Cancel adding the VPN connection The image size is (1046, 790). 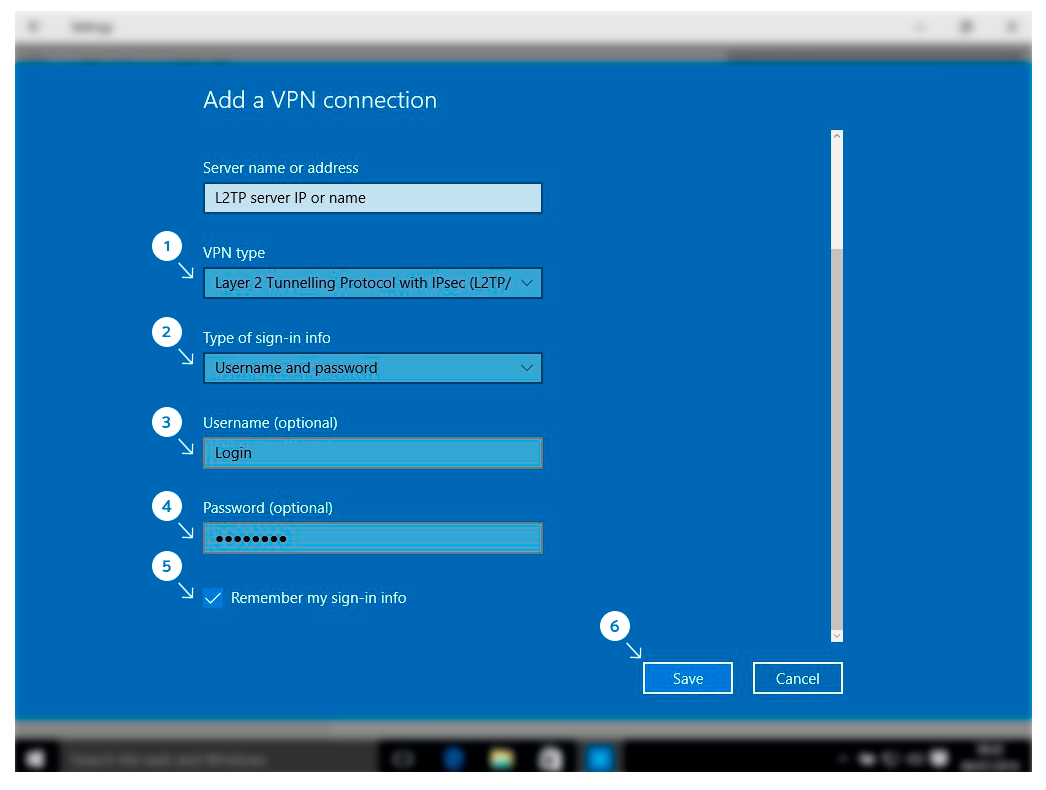click(797, 679)
